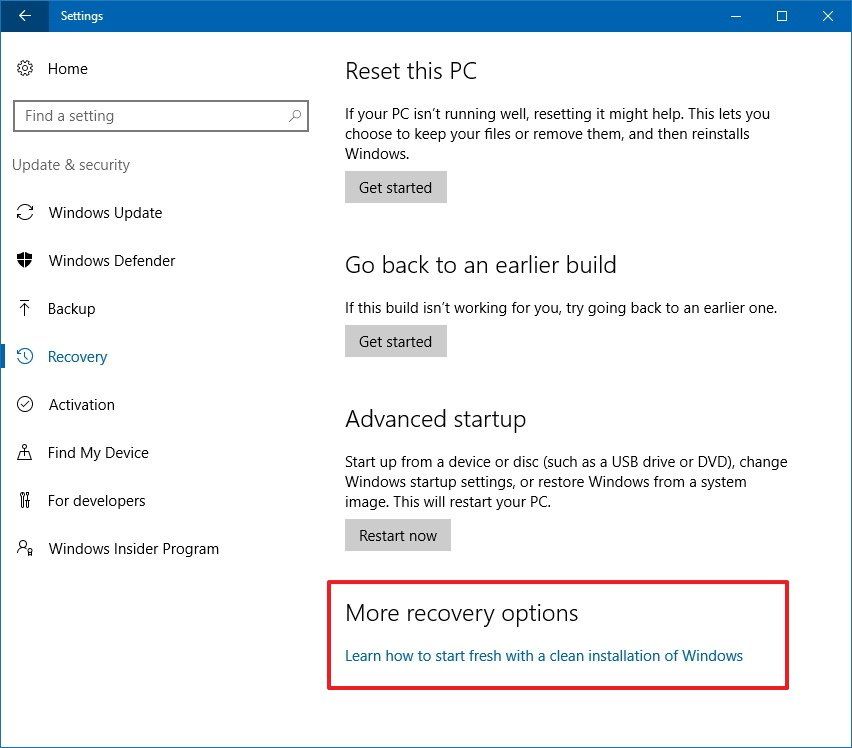Select the Windows Update circular arrows icon
The image size is (852, 748).
tap(25, 212)
